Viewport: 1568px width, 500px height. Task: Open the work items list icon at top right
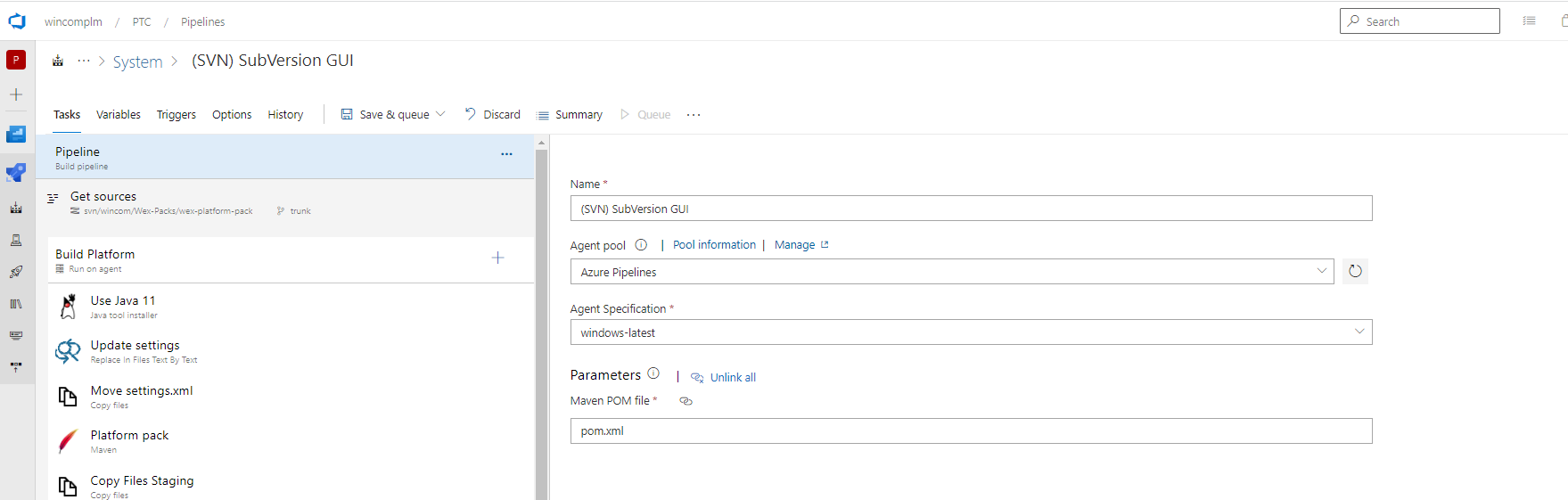coord(1529,20)
